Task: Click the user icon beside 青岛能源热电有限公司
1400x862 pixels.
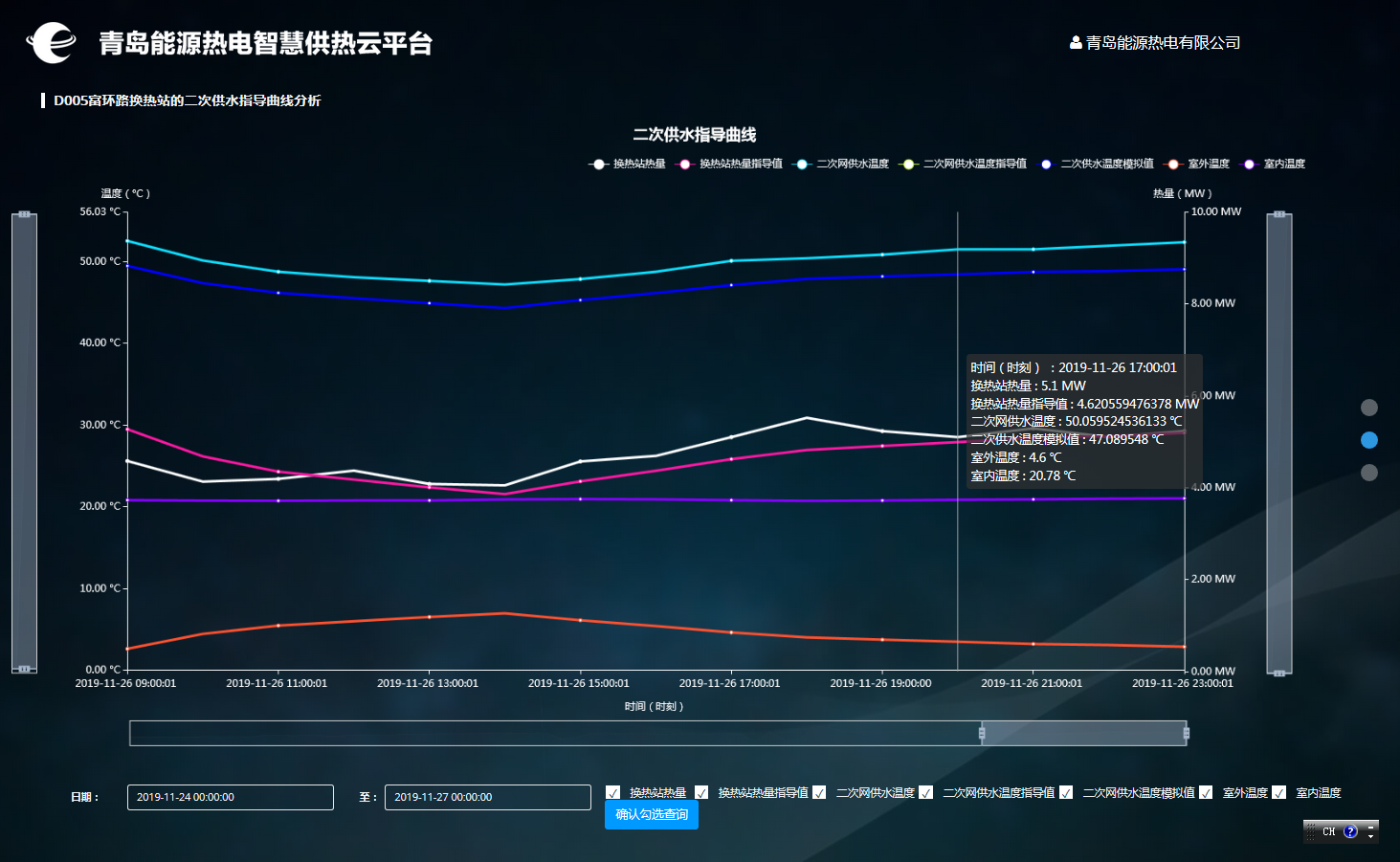Action: coord(1076,43)
